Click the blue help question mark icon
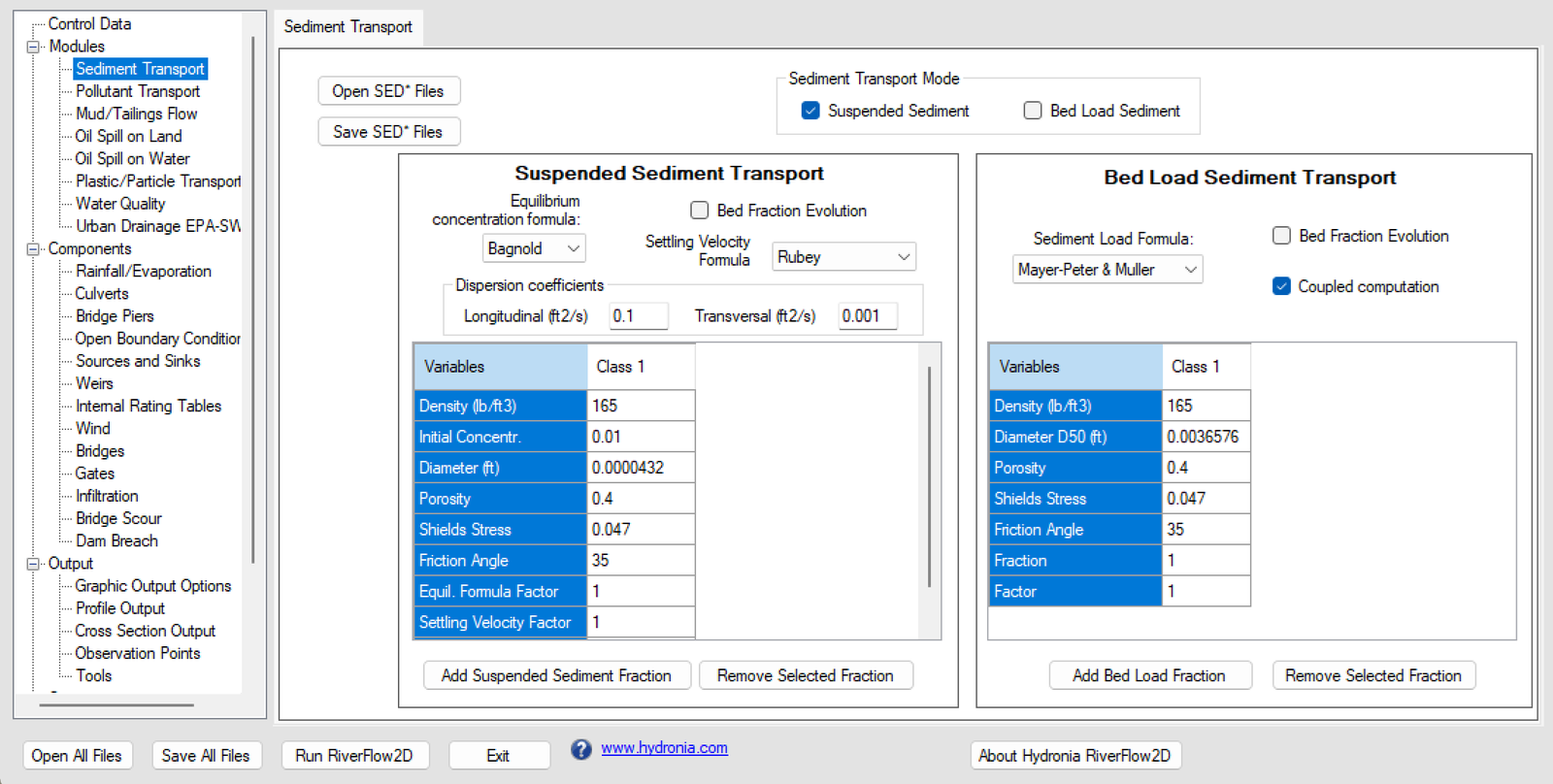This screenshot has width=1553, height=784. 580,749
